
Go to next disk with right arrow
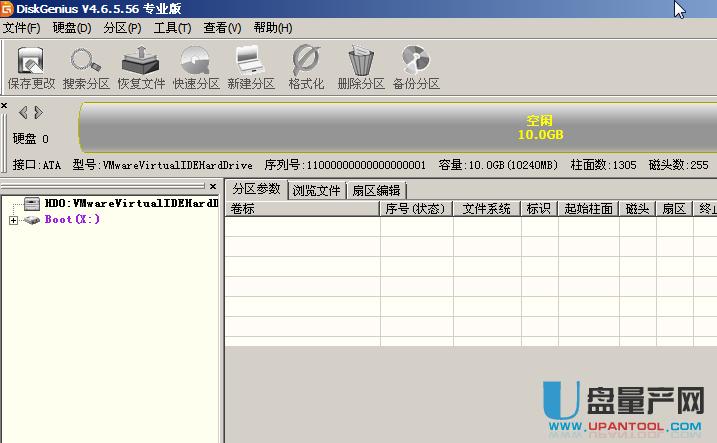(x=38, y=112)
